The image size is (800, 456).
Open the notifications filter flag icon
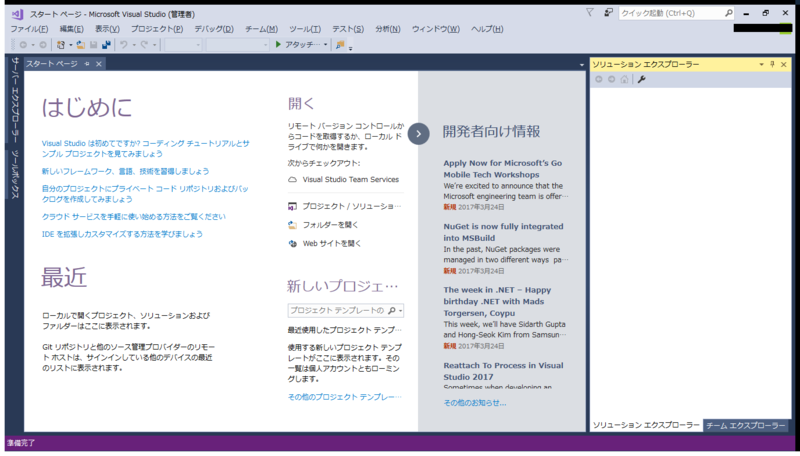(x=590, y=12)
